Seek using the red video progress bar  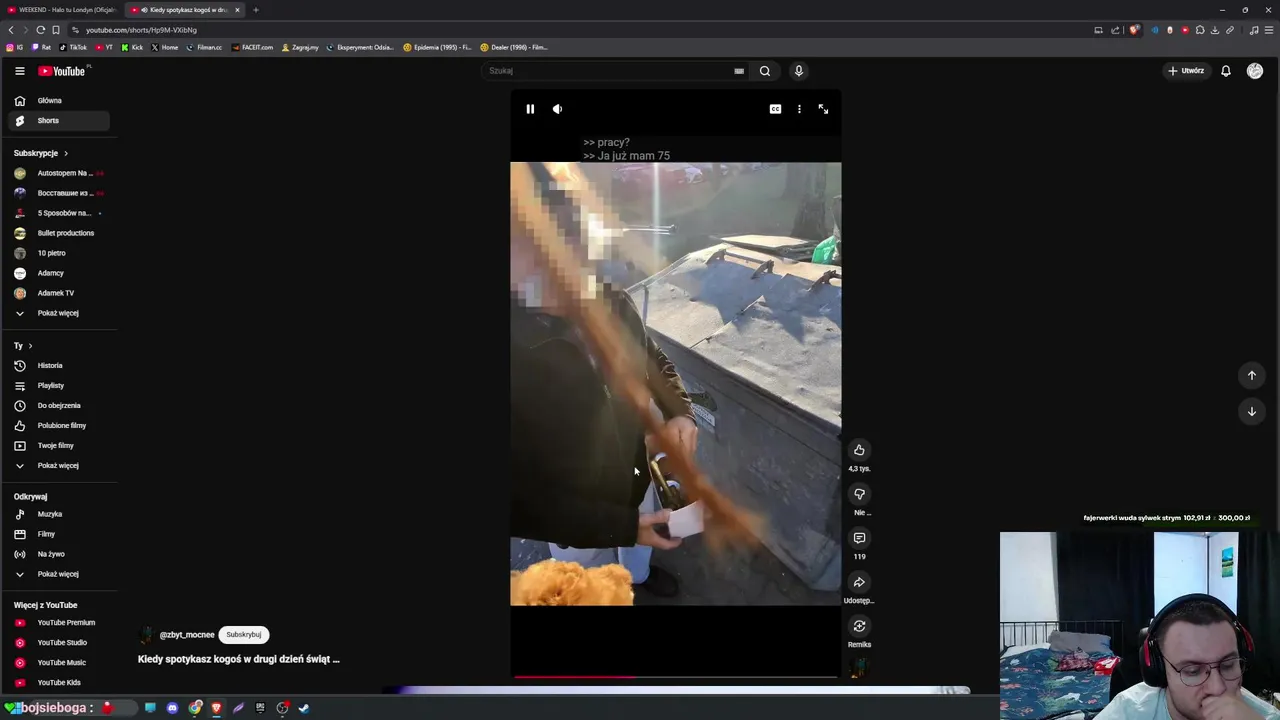[x=675, y=677]
